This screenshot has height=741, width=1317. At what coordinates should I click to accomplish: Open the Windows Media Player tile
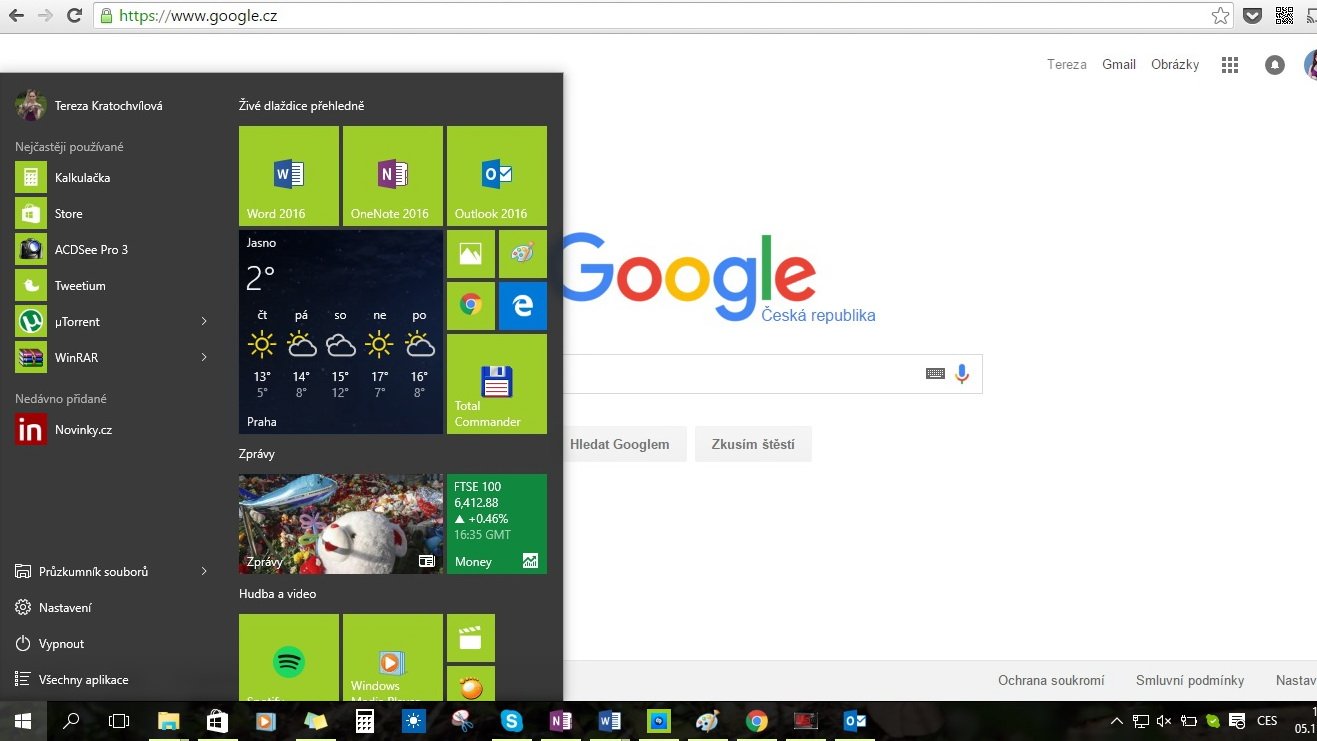point(393,657)
